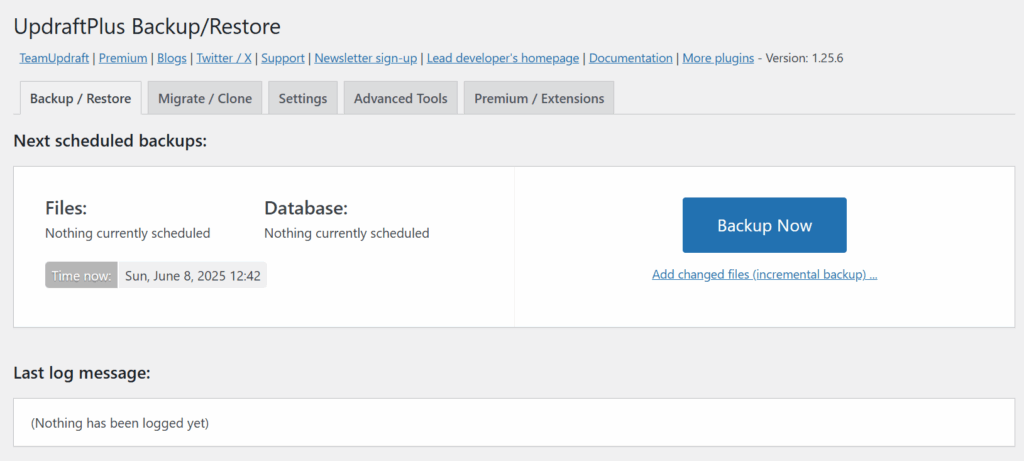
Task: Click Nothing currently scheduled under Database
Action: (x=347, y=233)
